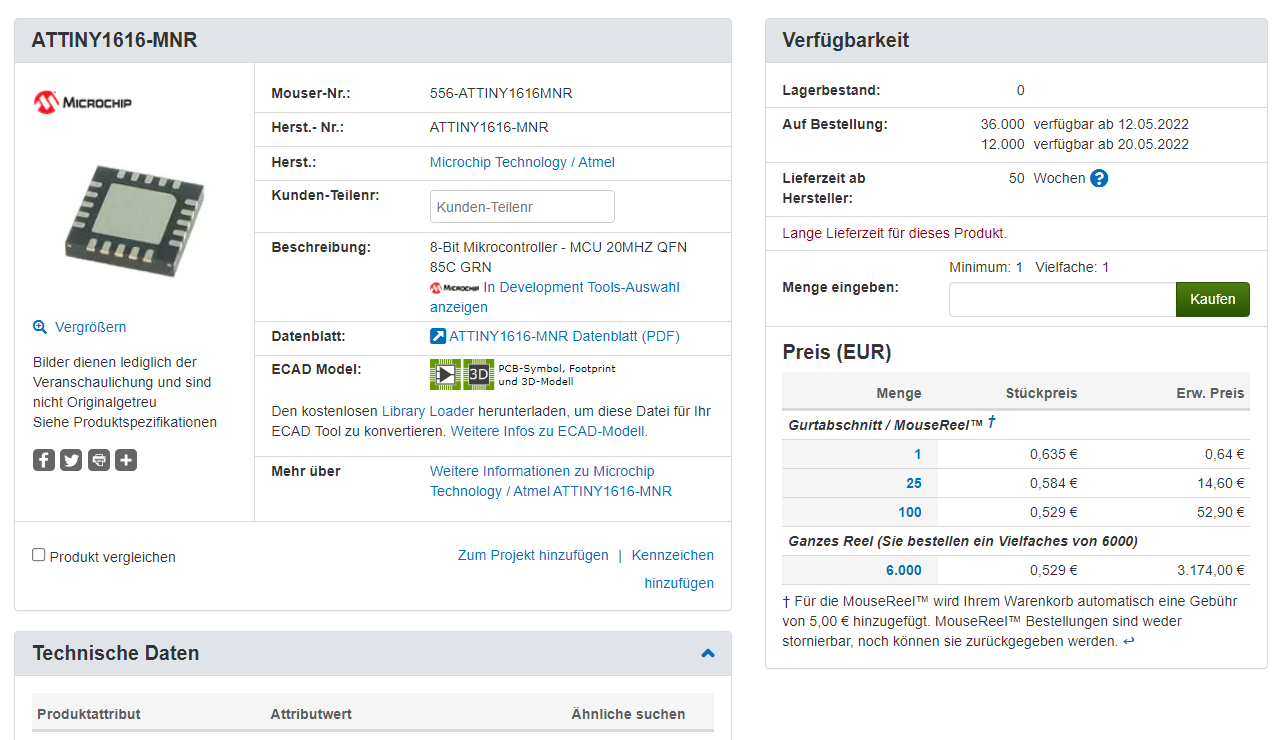The image size is (1280, 740).
Task: Click Mouser-Nr. value 556-ATTINY1616MNR
Action: 501,93
